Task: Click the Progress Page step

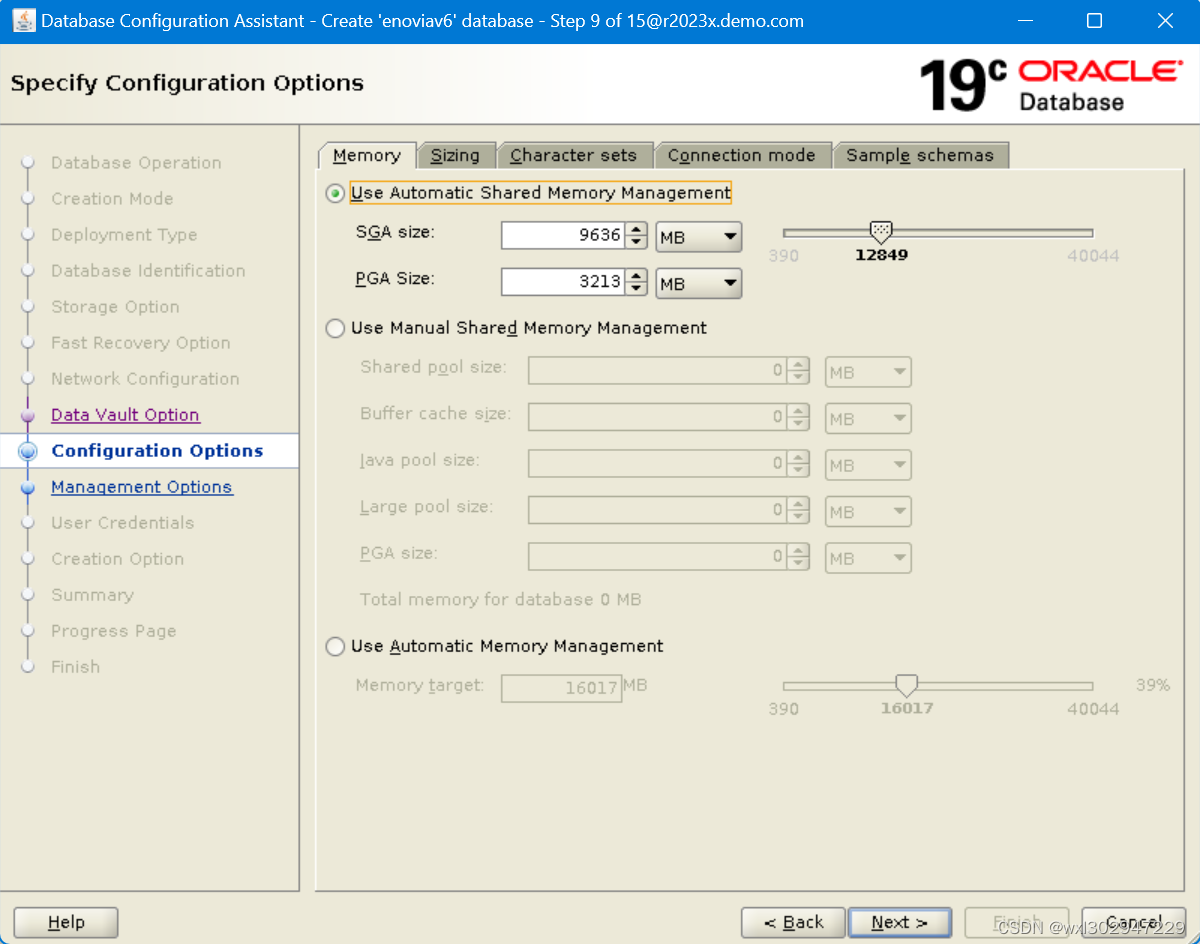Action: [113, 631]
